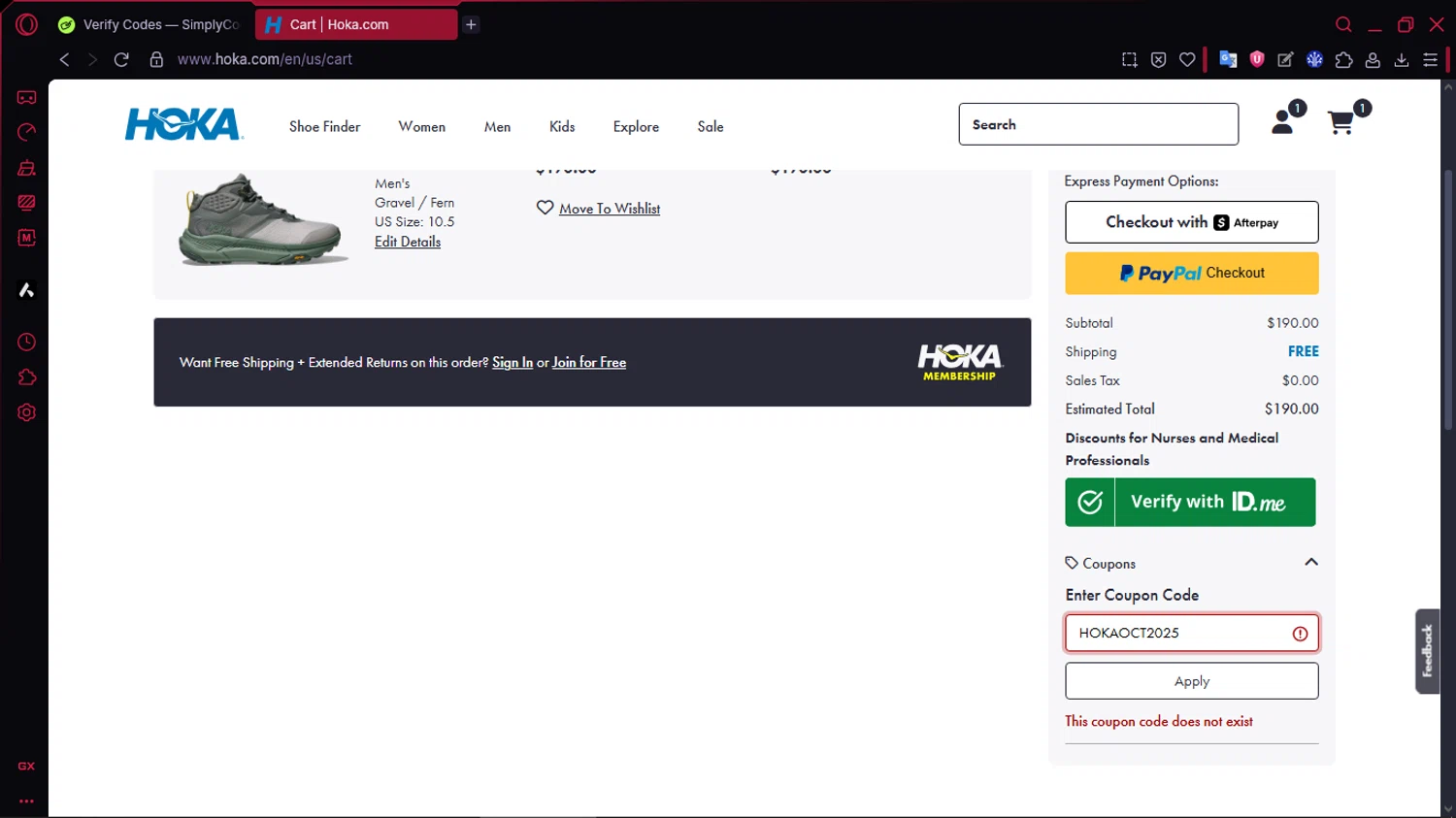Click the GX icon in the sidebar

coord(26,766)
